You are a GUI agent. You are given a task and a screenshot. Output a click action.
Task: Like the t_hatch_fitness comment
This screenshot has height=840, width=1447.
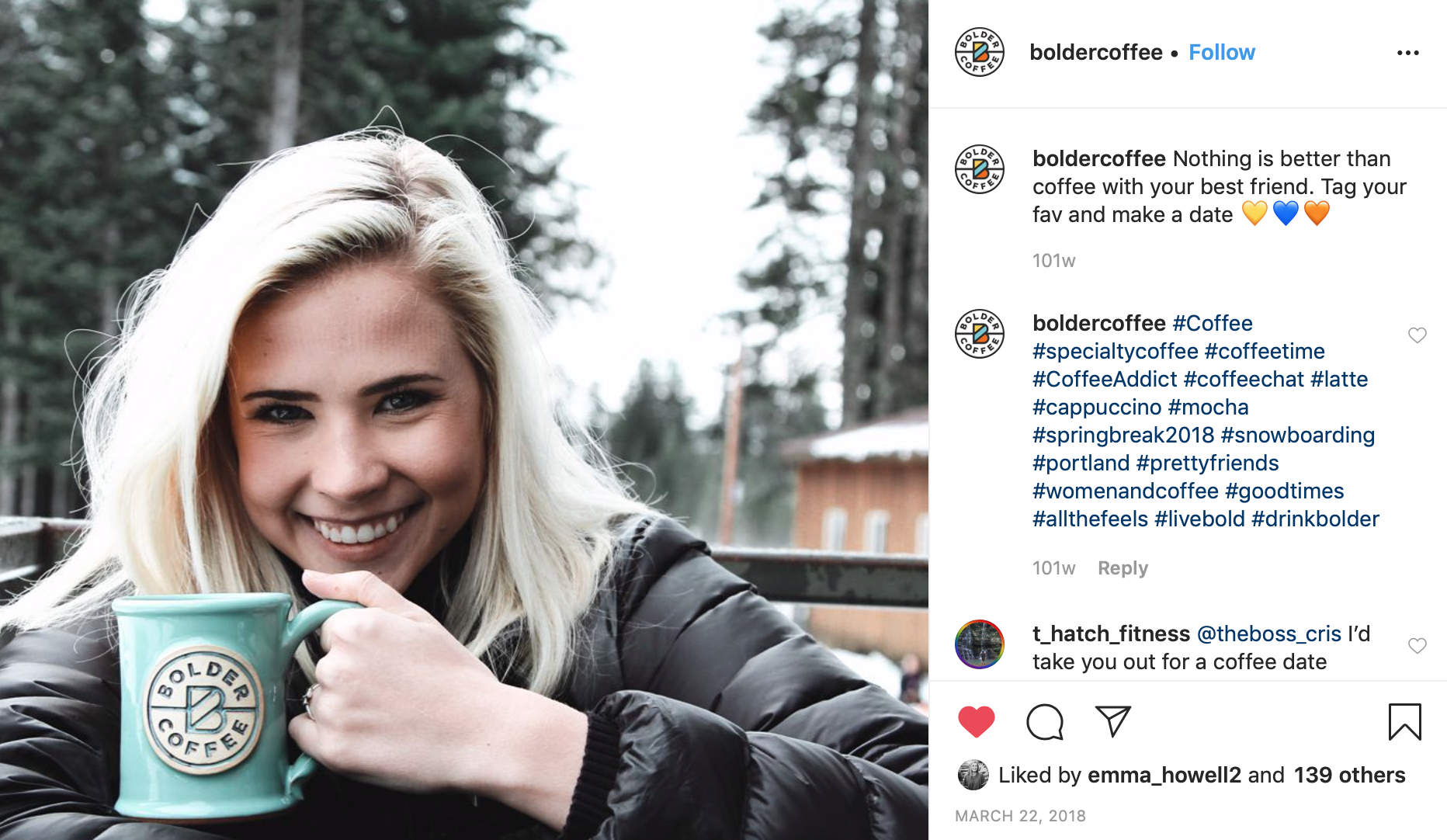click(1417, 646)
